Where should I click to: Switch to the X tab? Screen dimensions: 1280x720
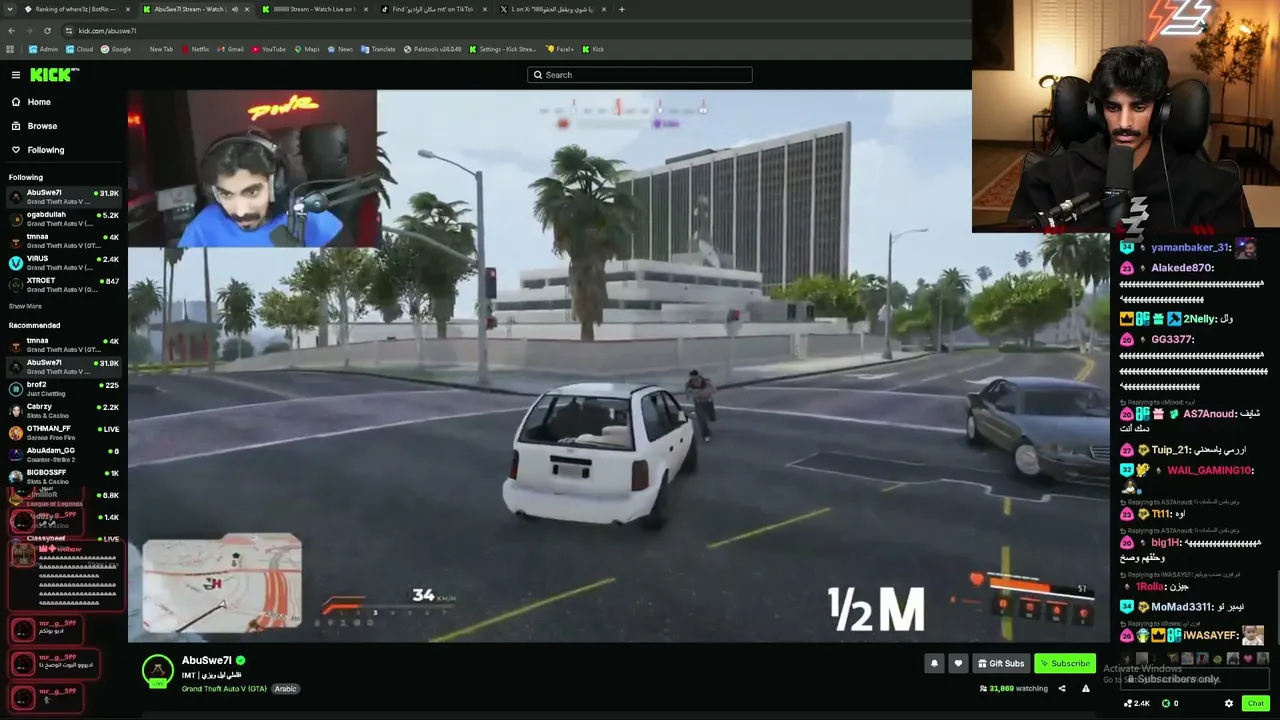coord(552,10)
